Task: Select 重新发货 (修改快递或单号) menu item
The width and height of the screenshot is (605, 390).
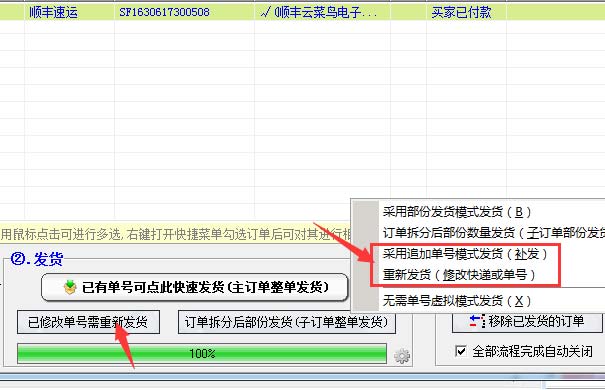Action: coord(459,275)
